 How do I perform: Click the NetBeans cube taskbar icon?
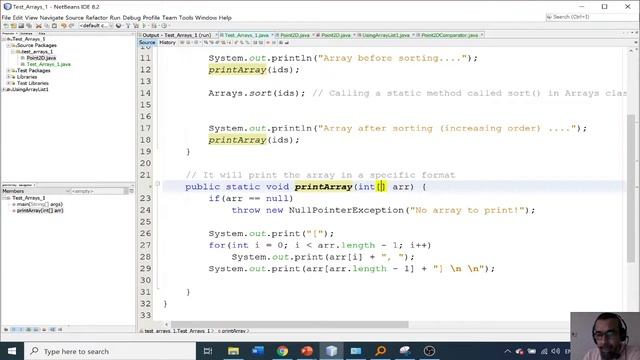click(331, 351)
